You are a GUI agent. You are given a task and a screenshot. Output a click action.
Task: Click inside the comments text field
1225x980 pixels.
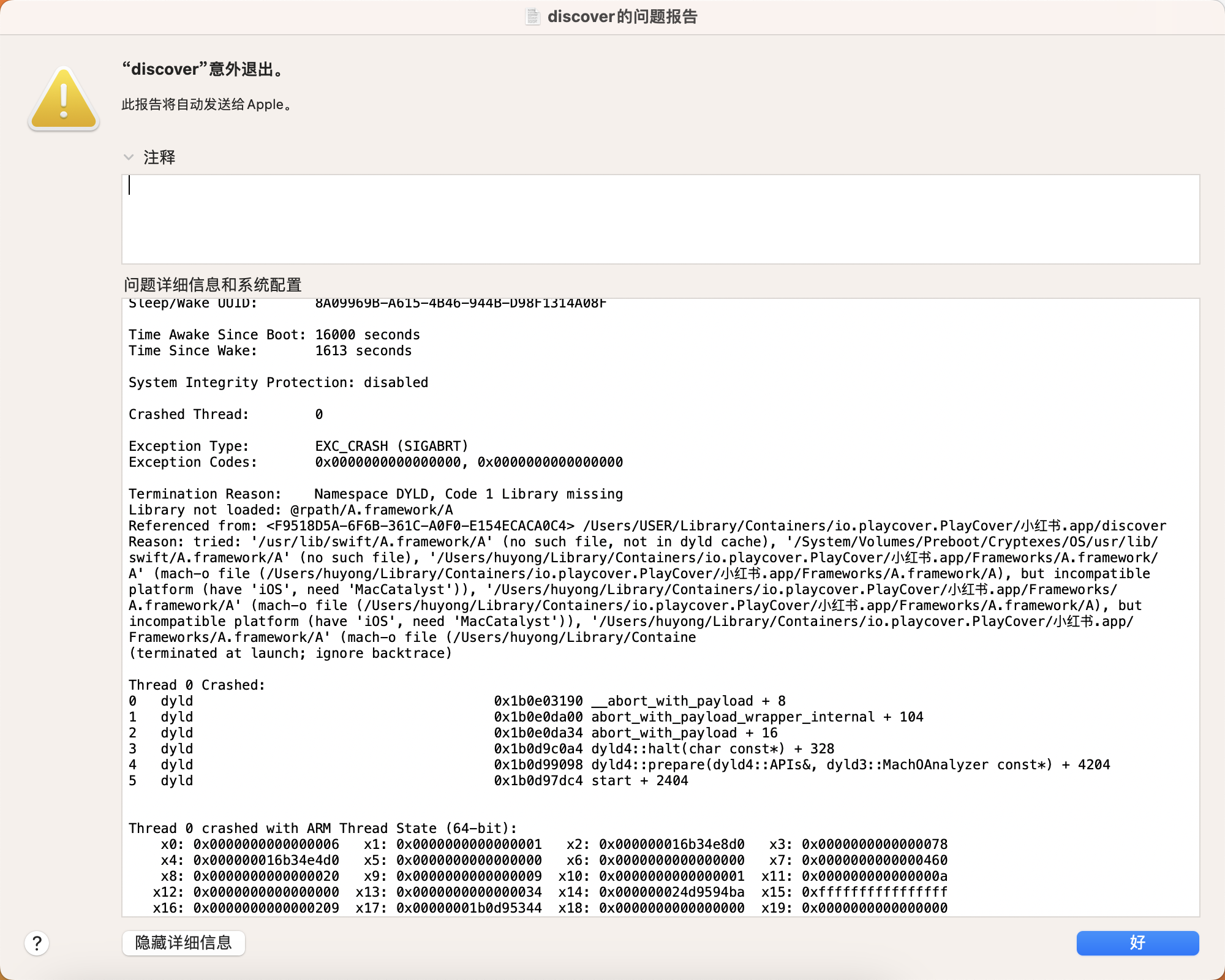point(660,219)
